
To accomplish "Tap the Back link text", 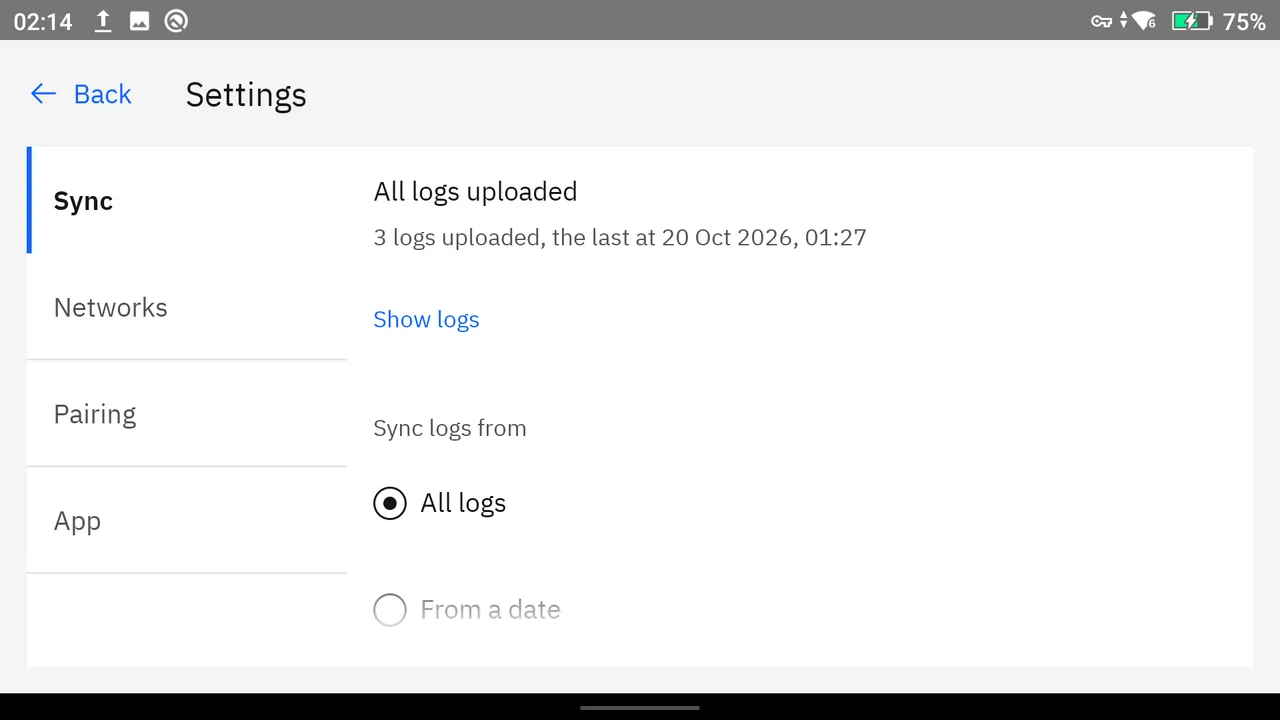I will (103, 94).
